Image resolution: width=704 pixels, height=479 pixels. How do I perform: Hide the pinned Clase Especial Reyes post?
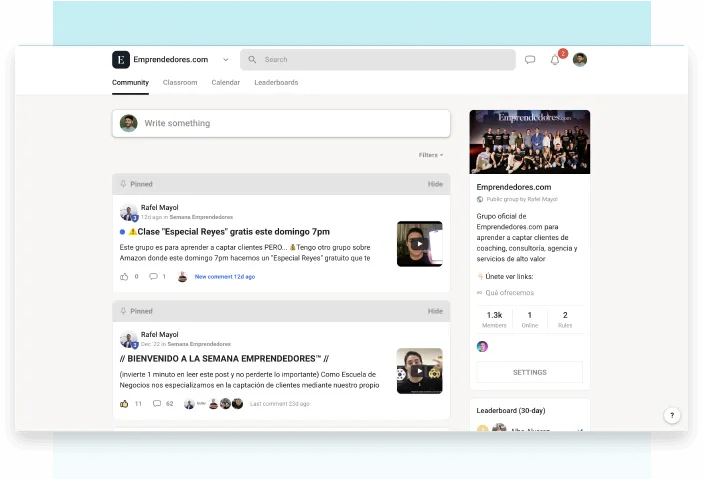pos(435,184)
